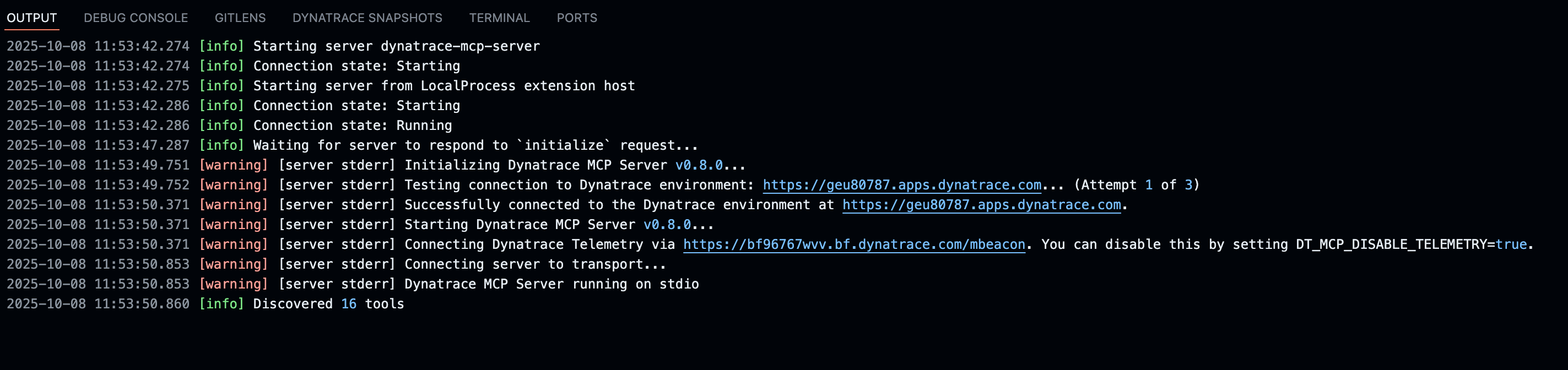Select the GITLENS panel tab

click(x=240, y=18)
